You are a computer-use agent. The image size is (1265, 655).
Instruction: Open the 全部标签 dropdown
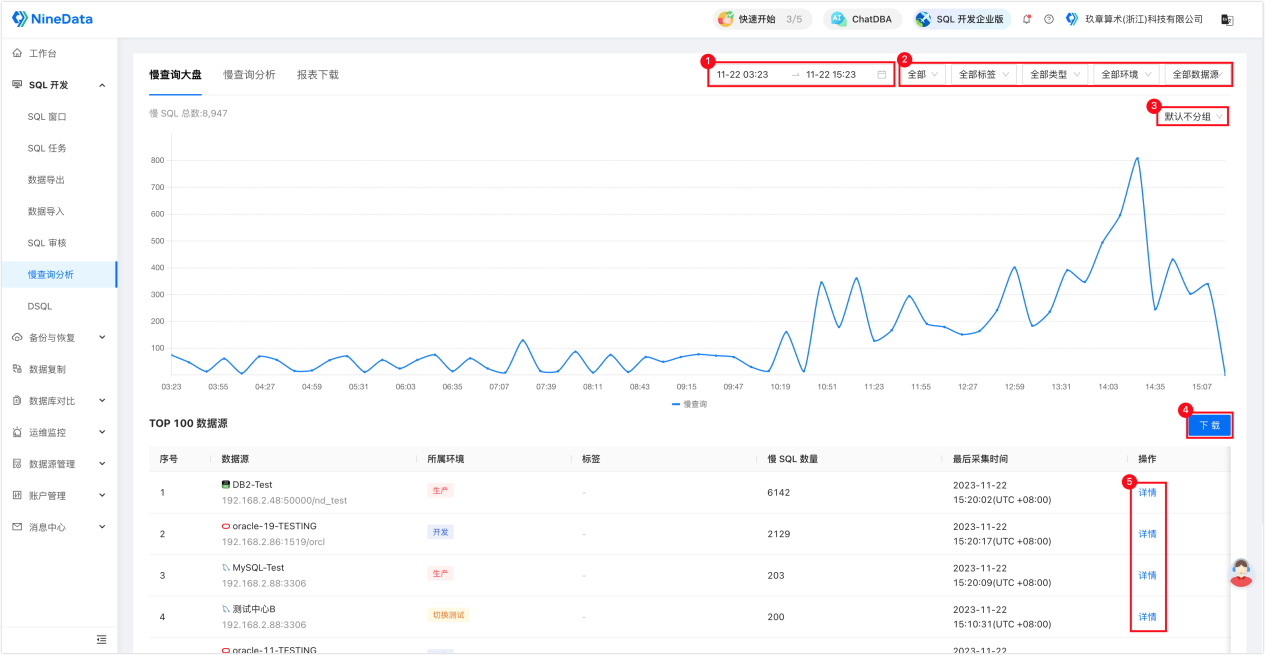point(984,74)
